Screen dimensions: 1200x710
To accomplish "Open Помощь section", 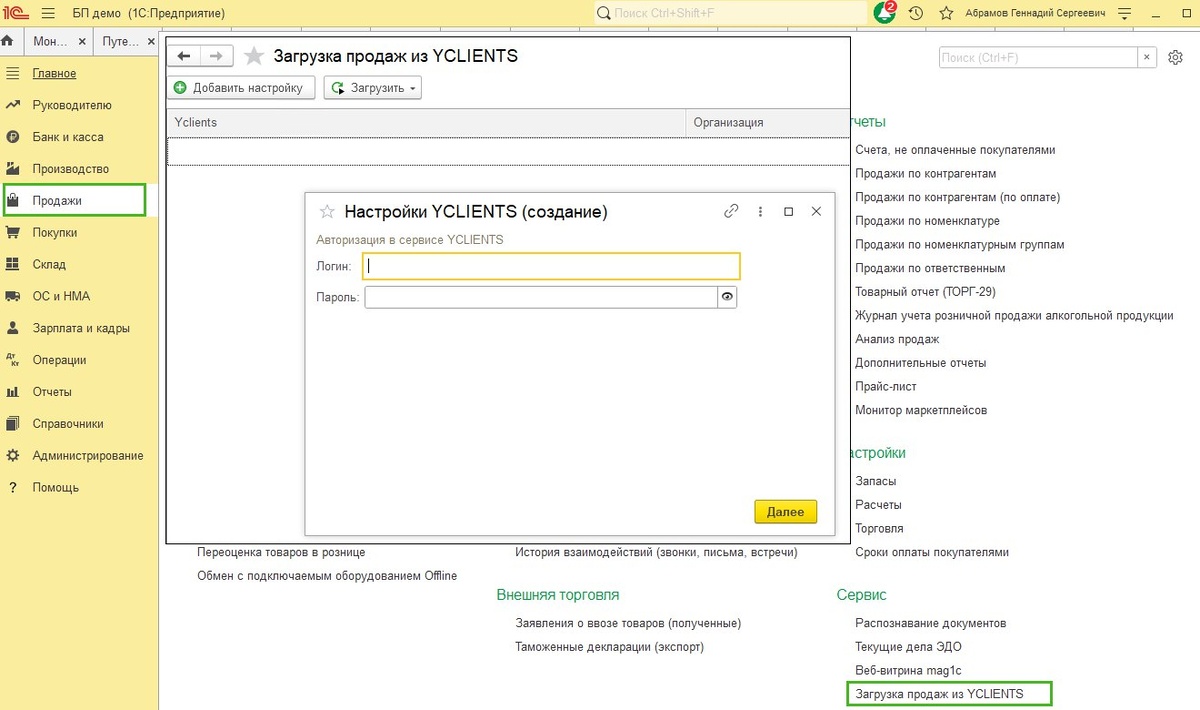I will point(56,487).
